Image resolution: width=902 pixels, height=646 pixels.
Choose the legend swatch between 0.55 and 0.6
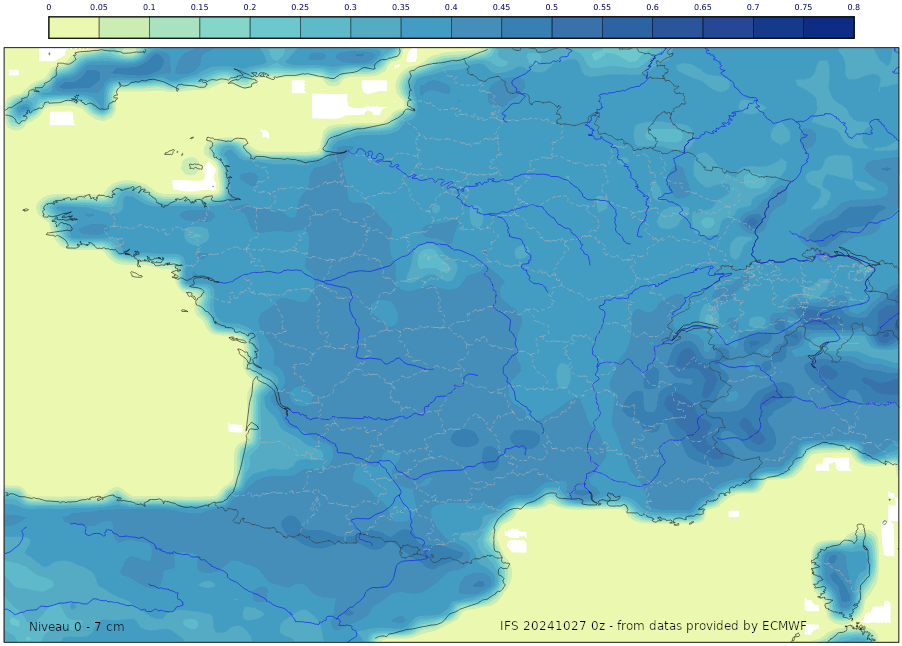pyautogui.click(x=628, y=27)
